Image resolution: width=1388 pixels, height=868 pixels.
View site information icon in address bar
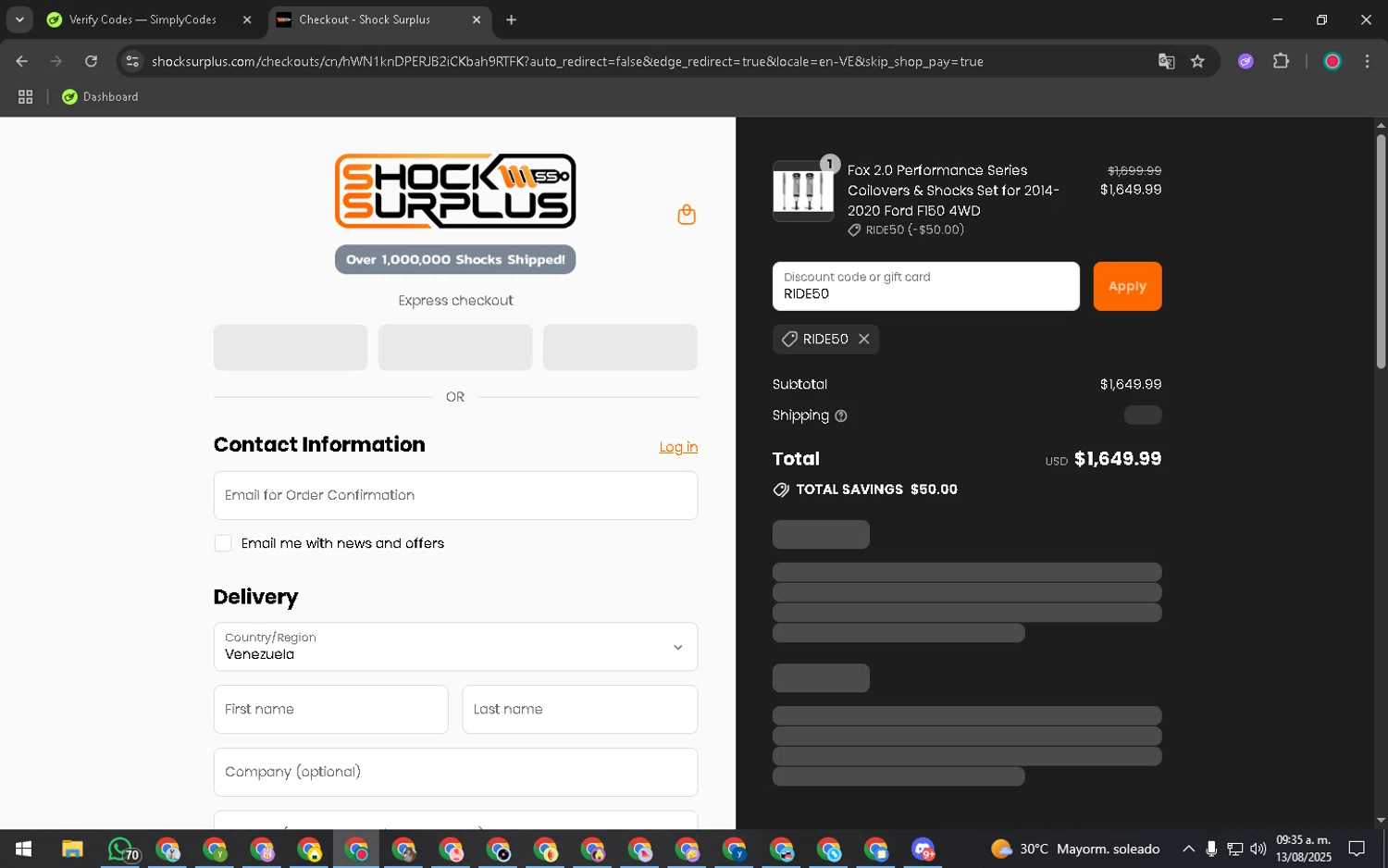point(132,61)
